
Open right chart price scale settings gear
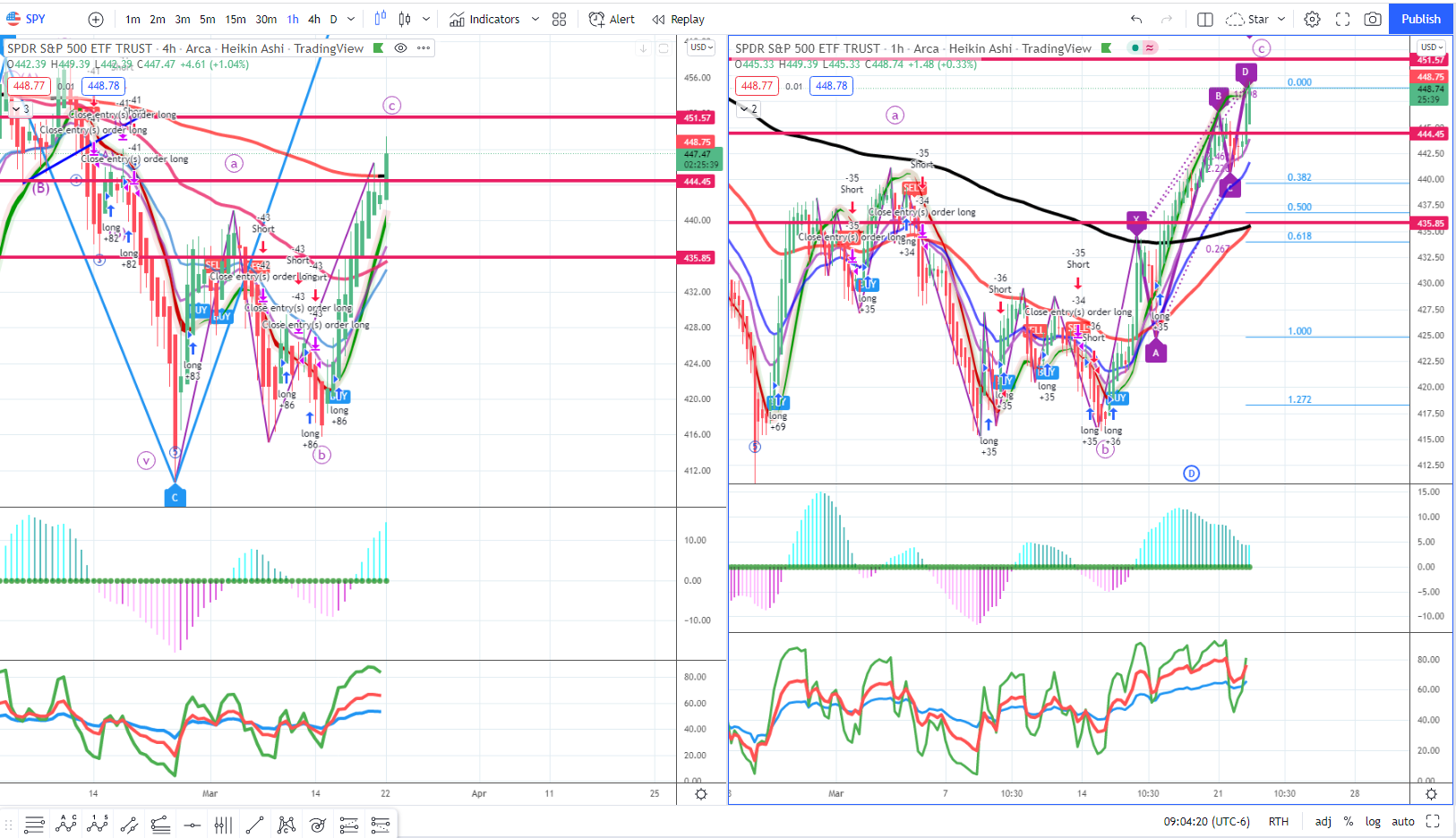[1431, 794]
